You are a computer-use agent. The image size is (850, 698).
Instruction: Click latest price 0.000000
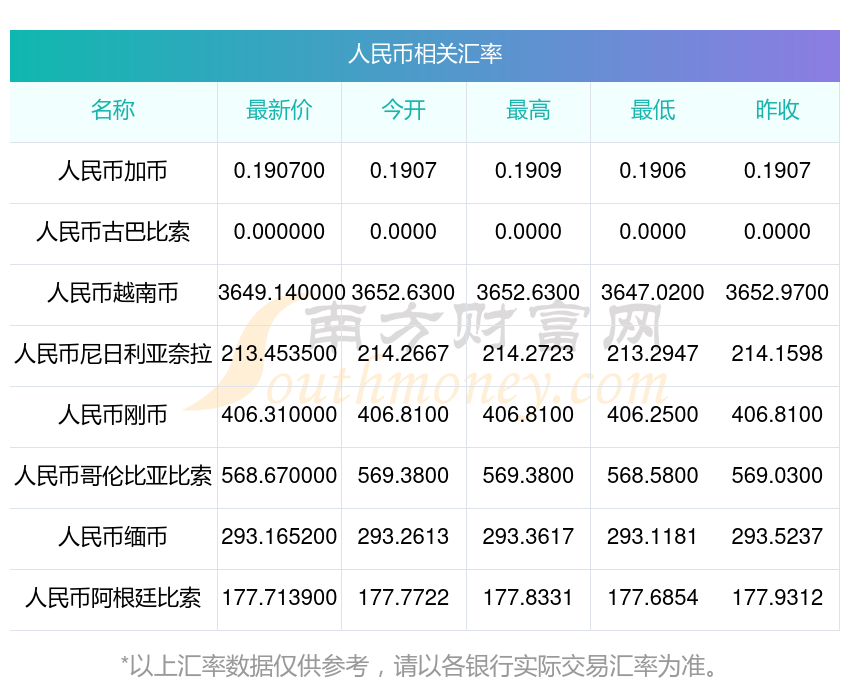pos(279,232)
